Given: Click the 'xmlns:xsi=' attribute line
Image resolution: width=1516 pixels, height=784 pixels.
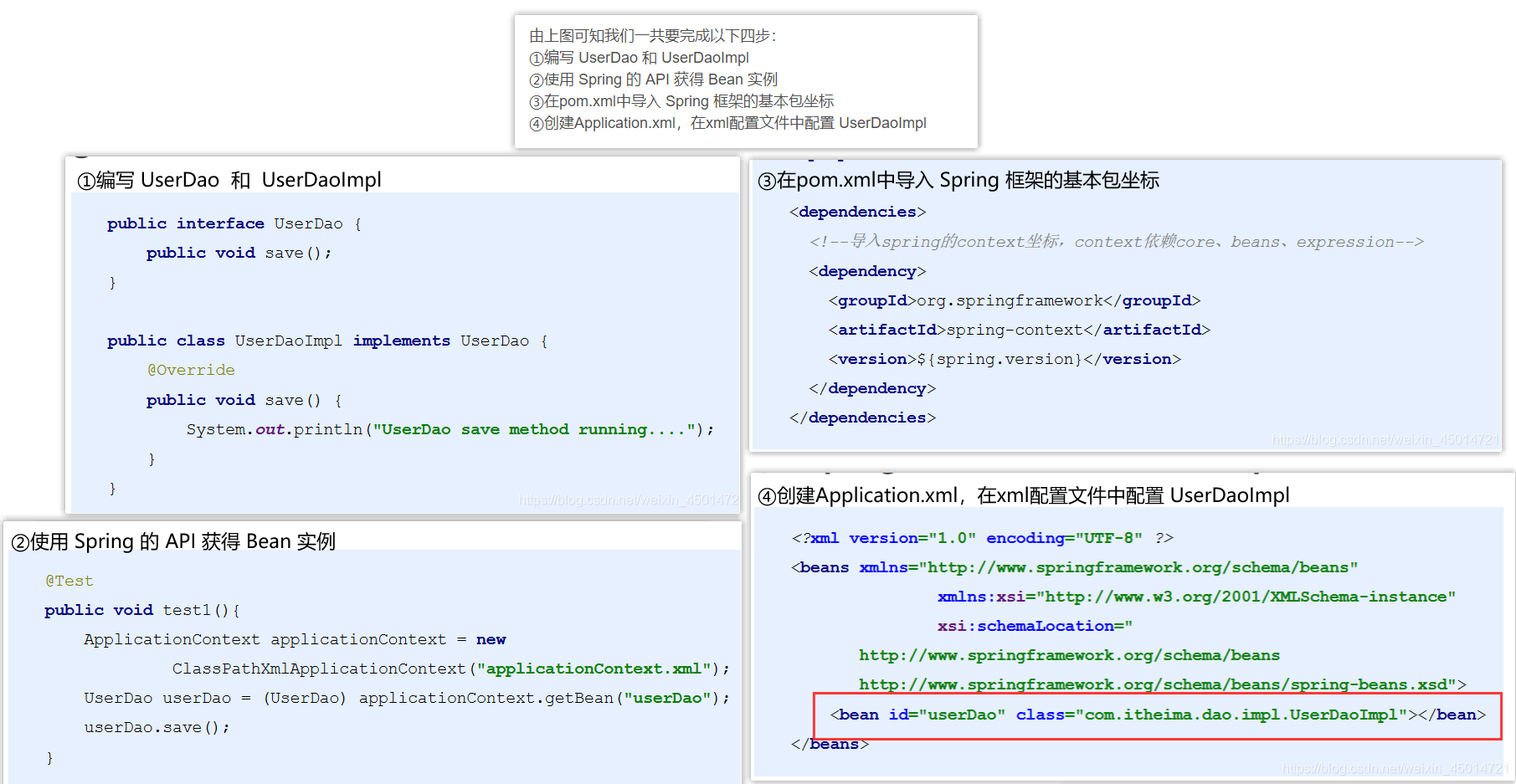Looking at the screenshot, I should pyautogui.click(x=1197, y=597).
